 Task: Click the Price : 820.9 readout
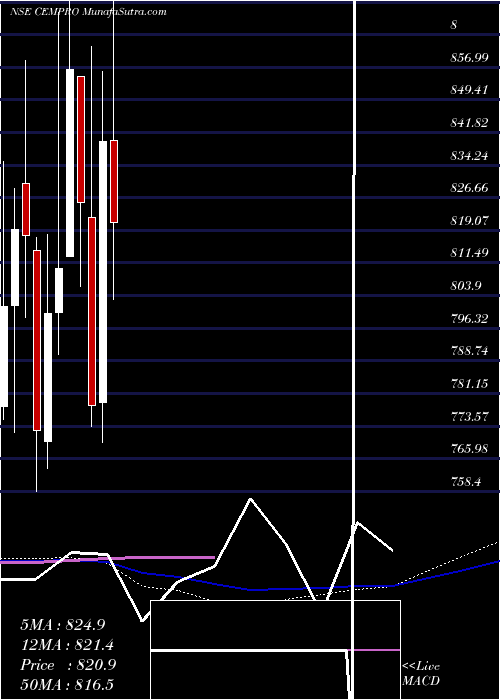[x=68, y=665]
